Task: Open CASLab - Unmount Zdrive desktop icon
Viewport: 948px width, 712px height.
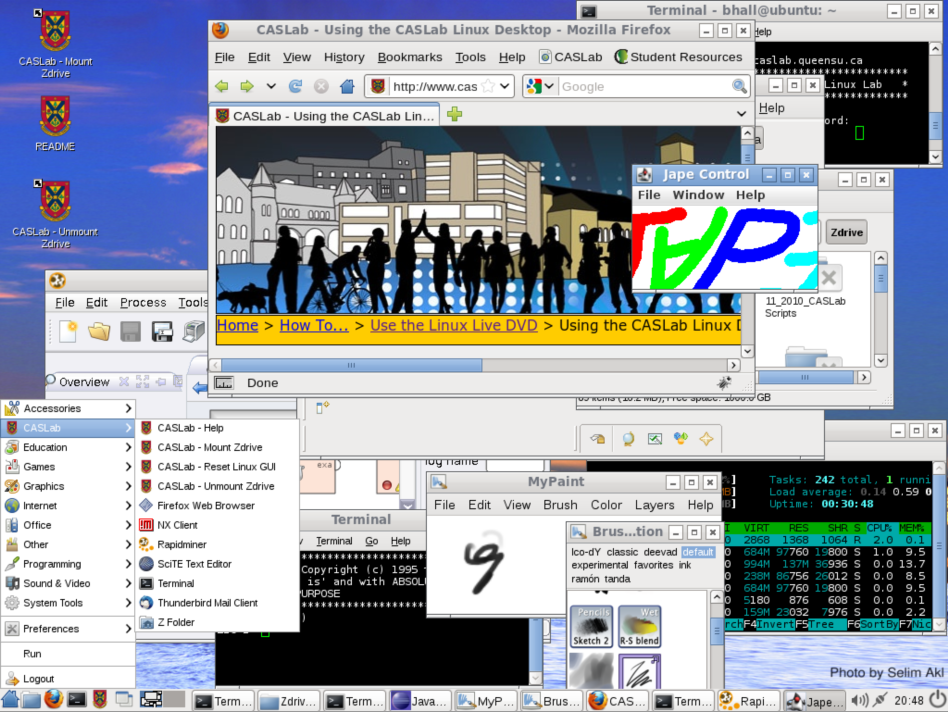Action: tap(55, 214)
